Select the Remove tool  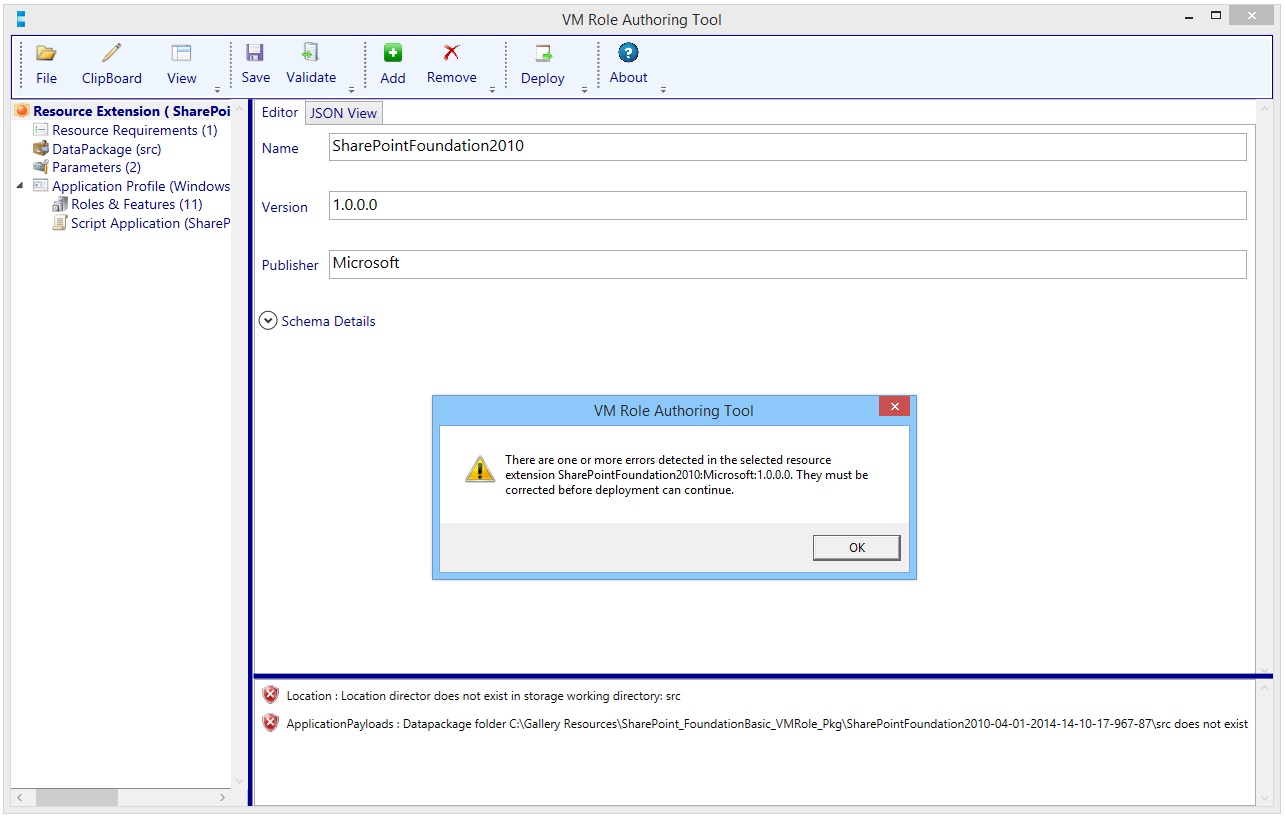click(x=451, y=63)
